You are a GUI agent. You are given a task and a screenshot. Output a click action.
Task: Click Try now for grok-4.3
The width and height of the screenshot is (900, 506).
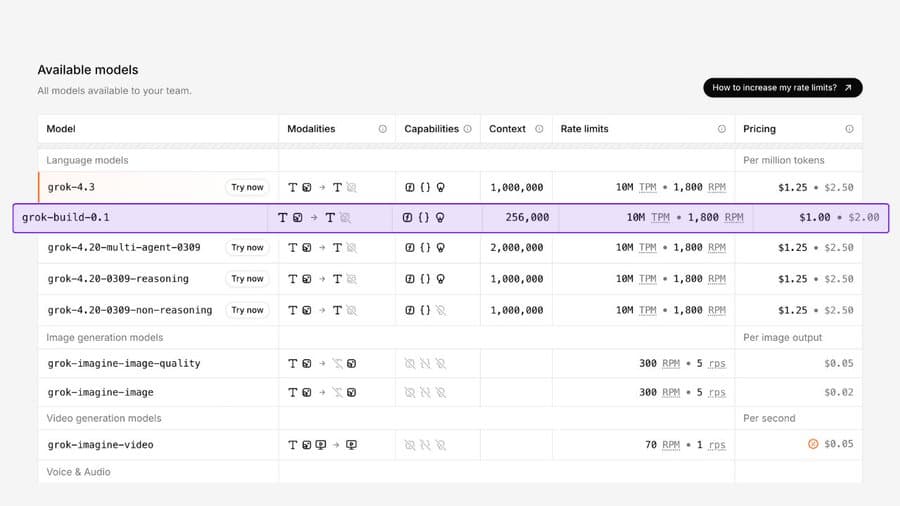click(x=247, y=188)
